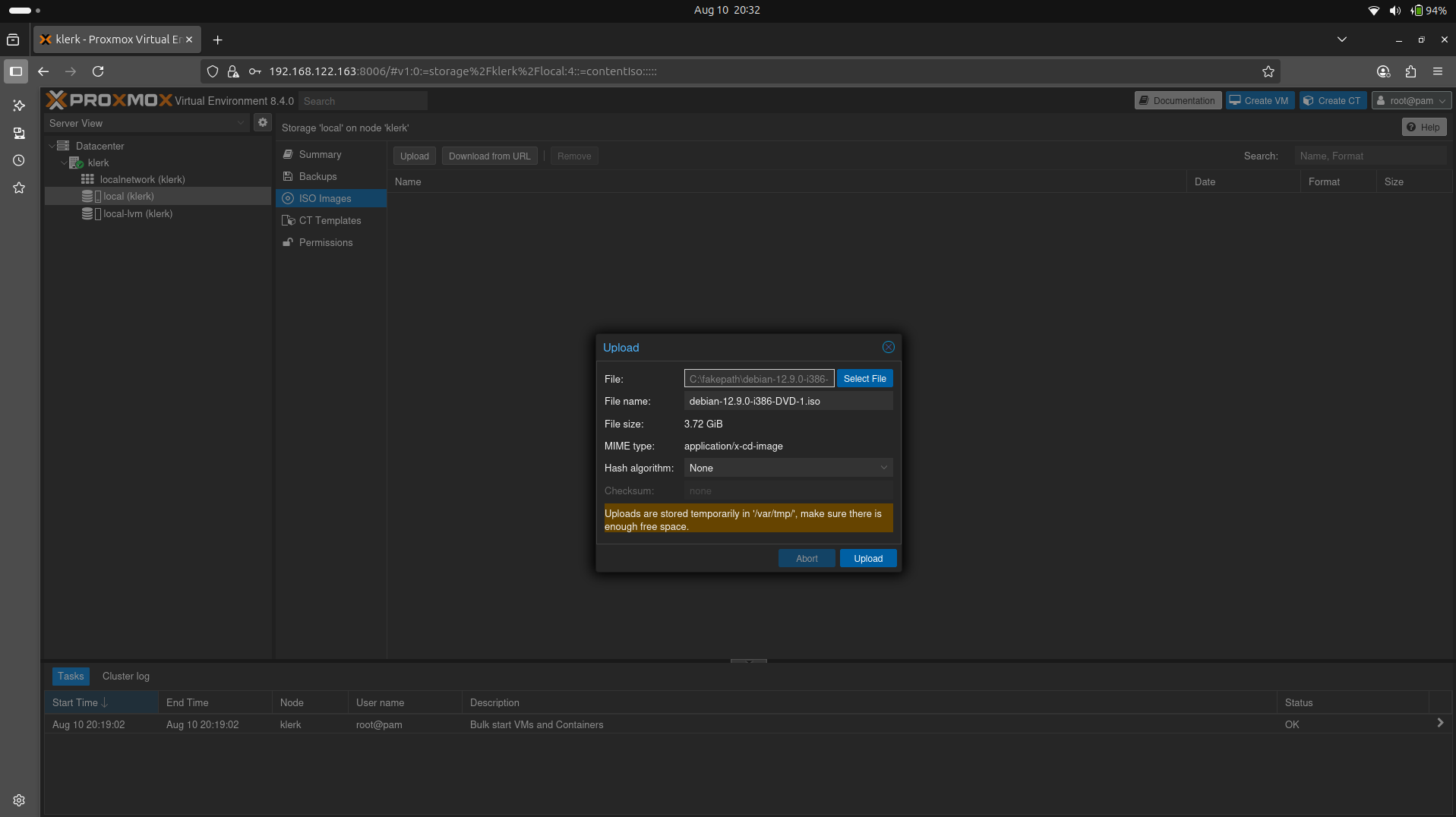Open the root@pam user menu

(1411, 100)
